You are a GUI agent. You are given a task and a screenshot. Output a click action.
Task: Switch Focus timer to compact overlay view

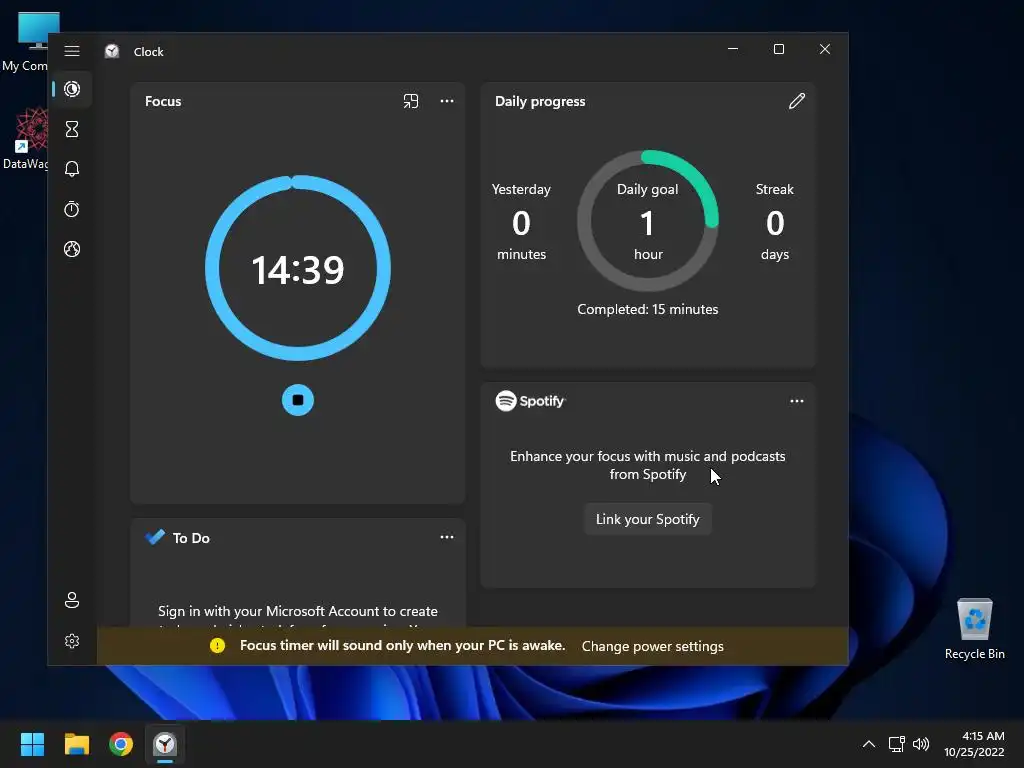[x=411, y=101]
